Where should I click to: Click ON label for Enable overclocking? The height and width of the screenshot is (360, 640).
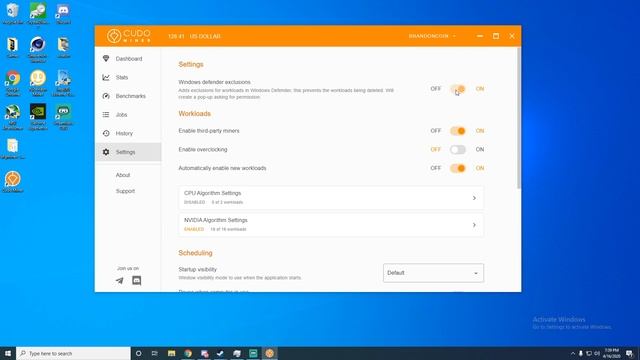click(x=480, y=149)
